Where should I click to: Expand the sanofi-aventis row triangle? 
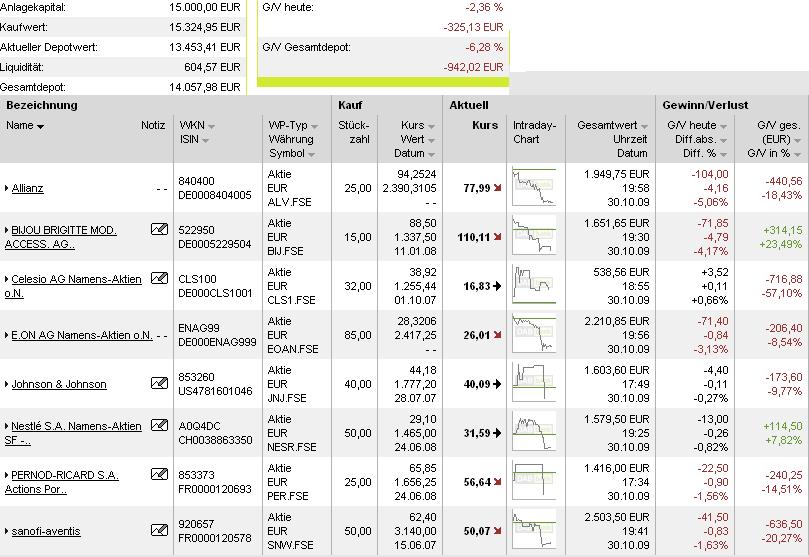point(7,531)
